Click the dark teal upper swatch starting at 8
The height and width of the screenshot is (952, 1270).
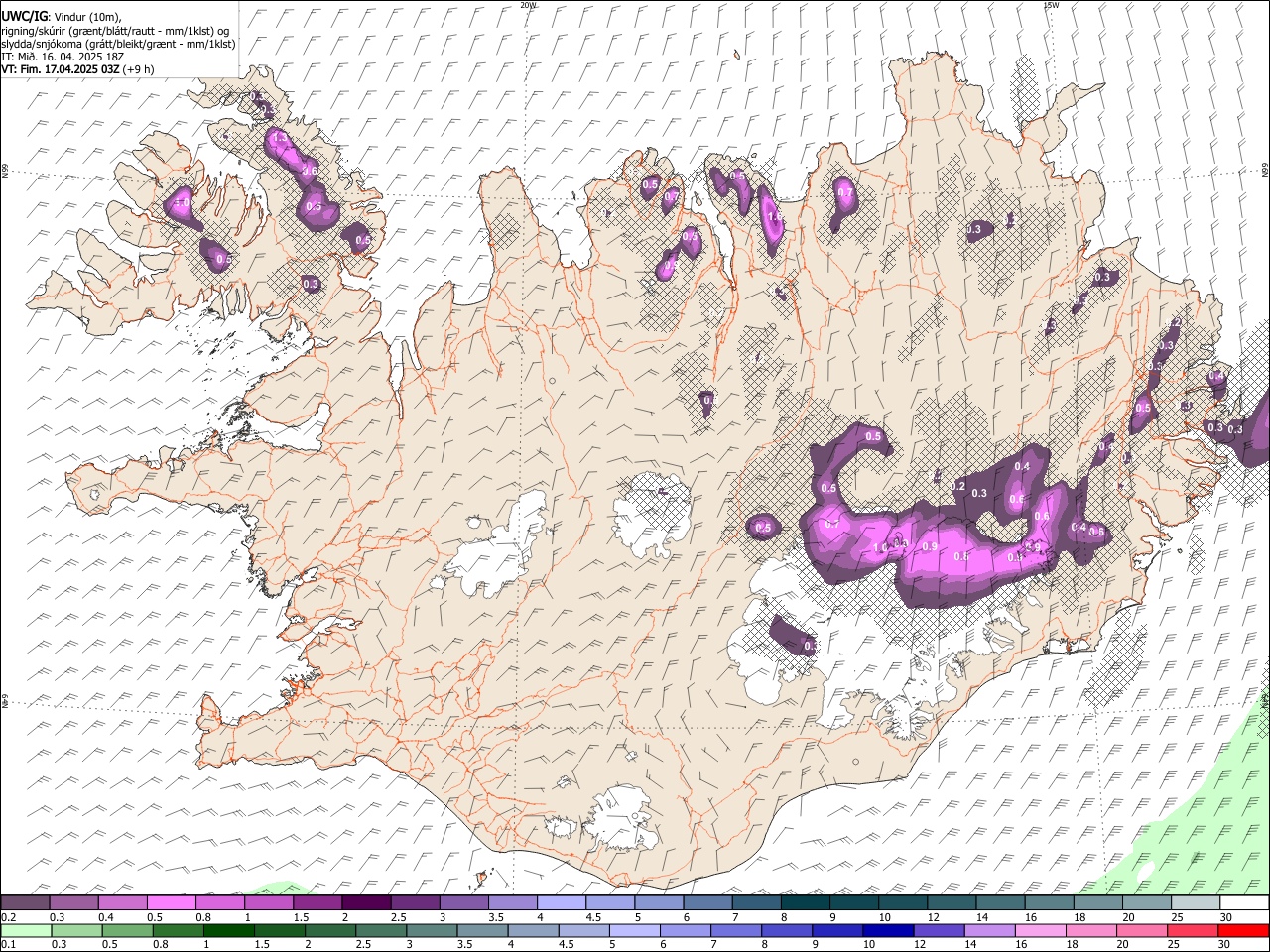click(x=806, y=902)
